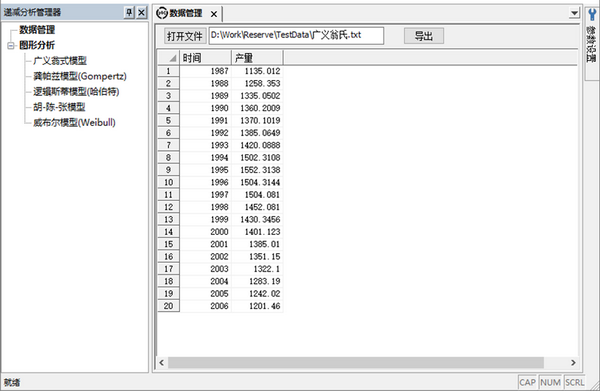600x391 pixels.
Task: Open 威布尔模型(Weibull) item
Action: (74, 122)
